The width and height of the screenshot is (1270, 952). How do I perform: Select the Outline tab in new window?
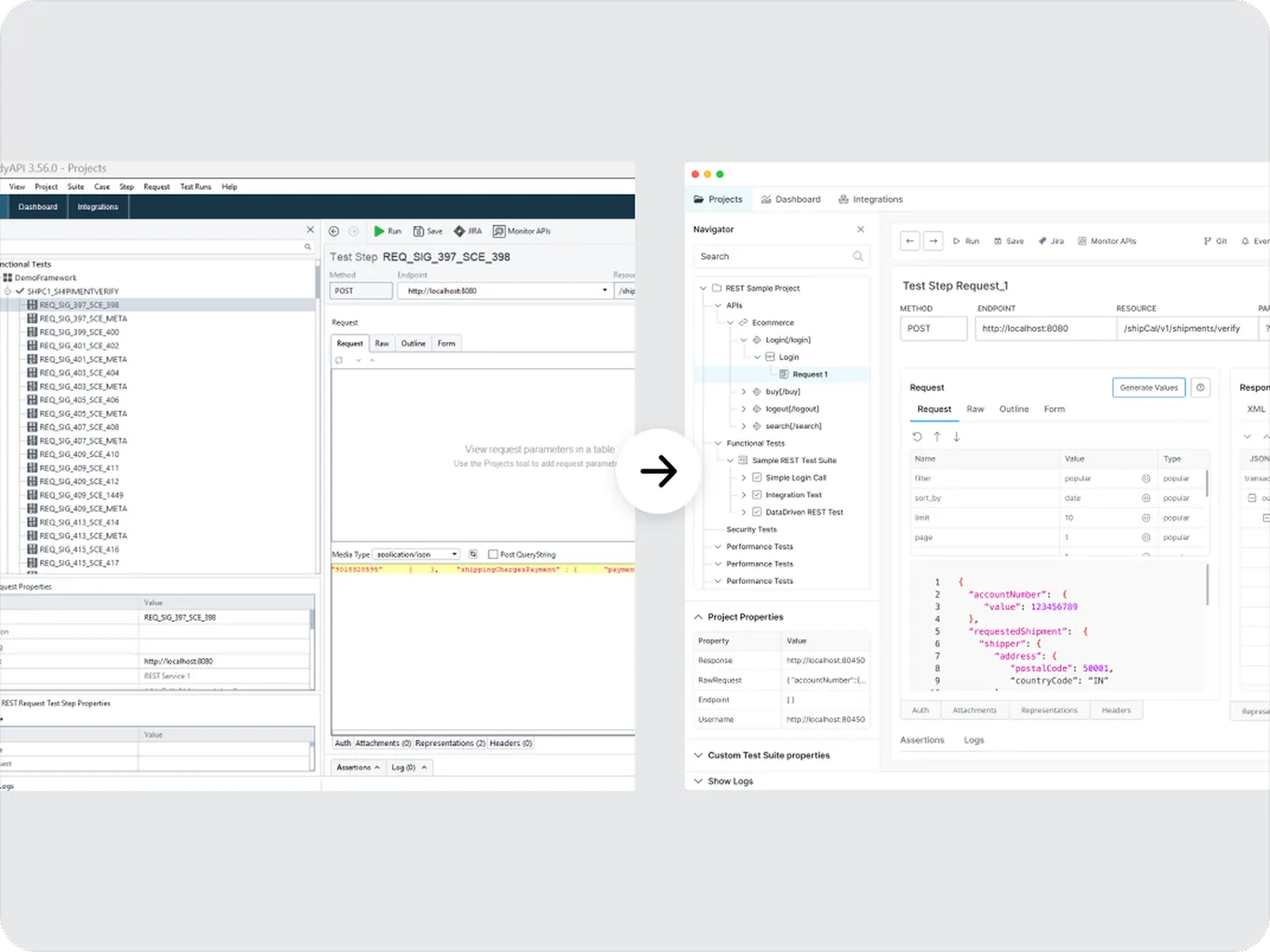(x=1014, y=410)
